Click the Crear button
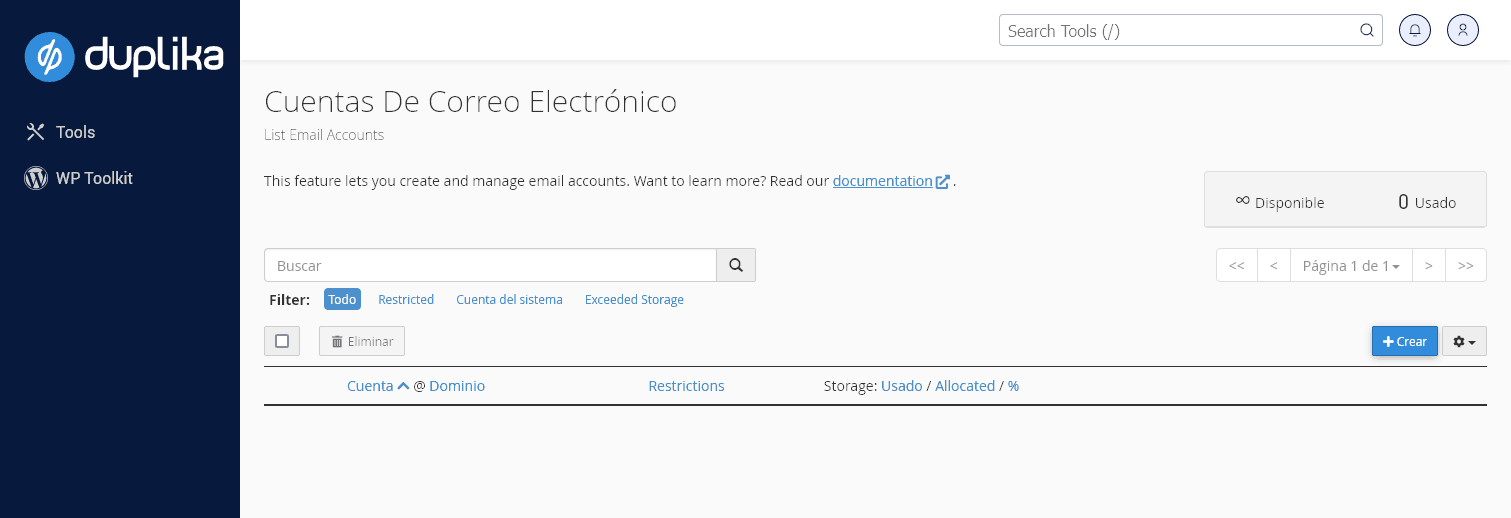The image size is (1511, 518). point(1404,341)
